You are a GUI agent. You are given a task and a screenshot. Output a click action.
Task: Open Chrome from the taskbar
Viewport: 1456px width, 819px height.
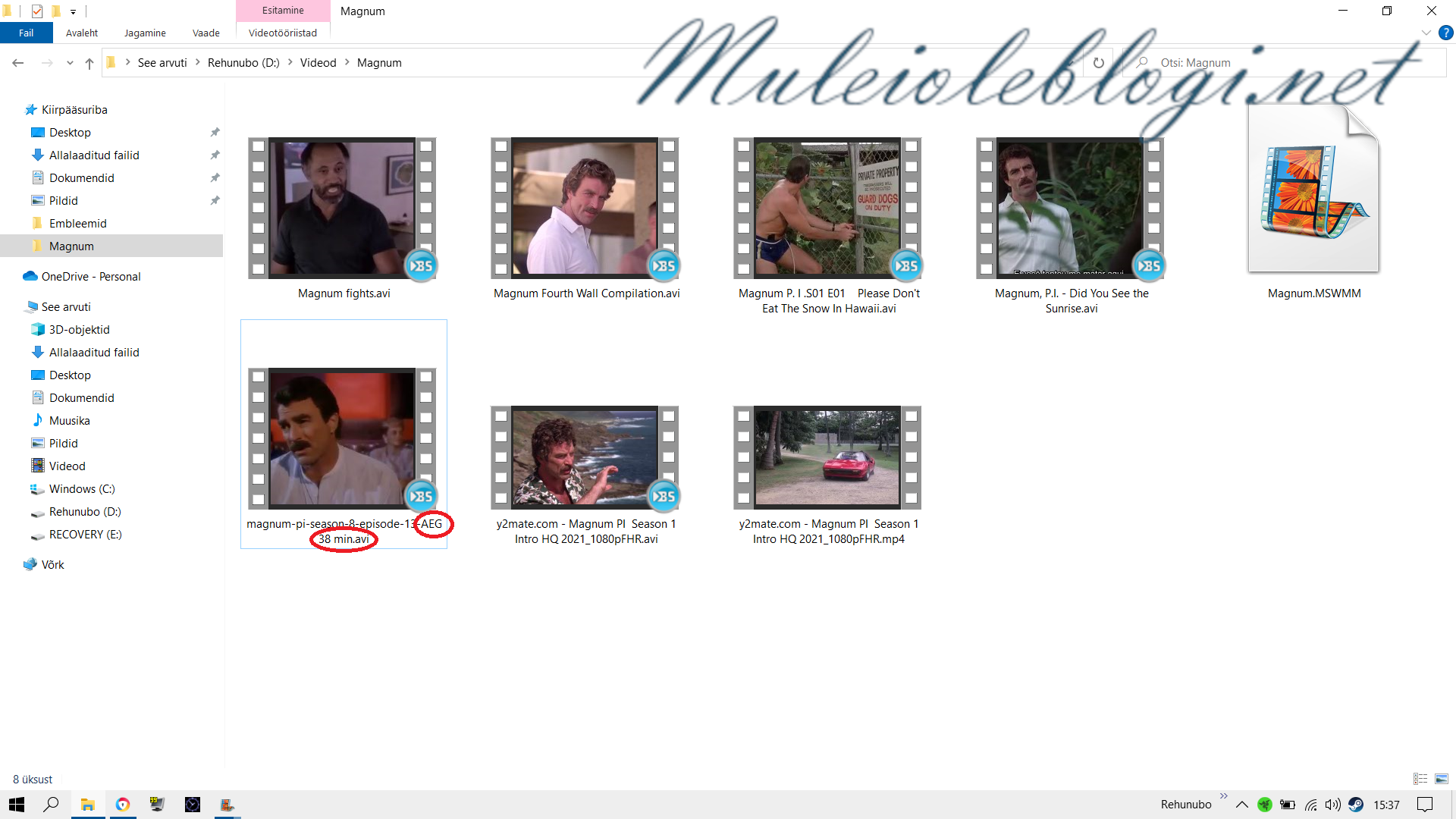pos(123,805)
